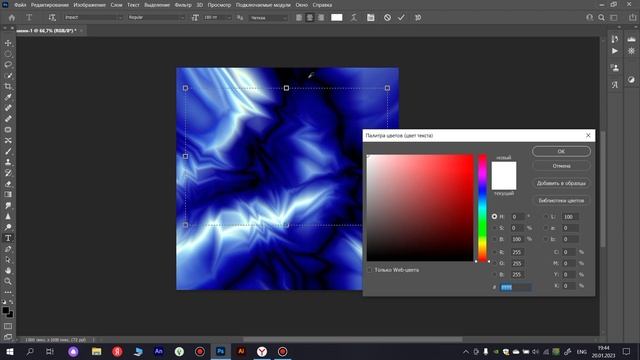Select the S saturation radio button
The height and width of the screenshot is (360, 640).
(494, 228)
